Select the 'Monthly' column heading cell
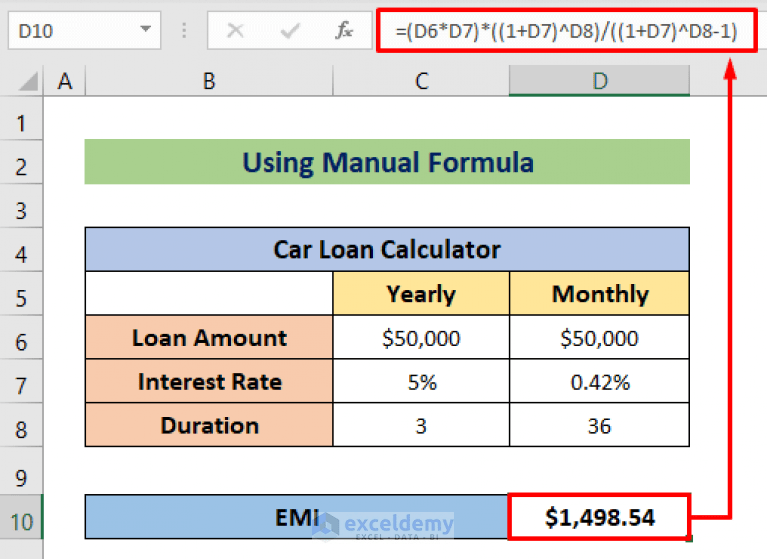The image size is (767, 559). 600,293
